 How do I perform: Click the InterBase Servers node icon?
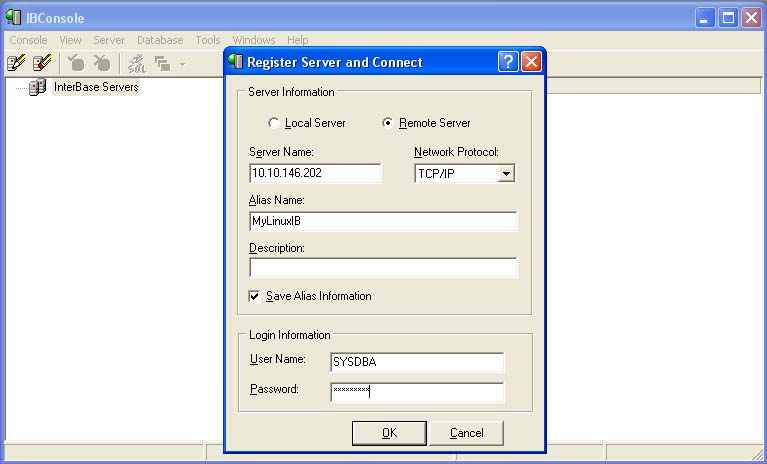(38, 87)
